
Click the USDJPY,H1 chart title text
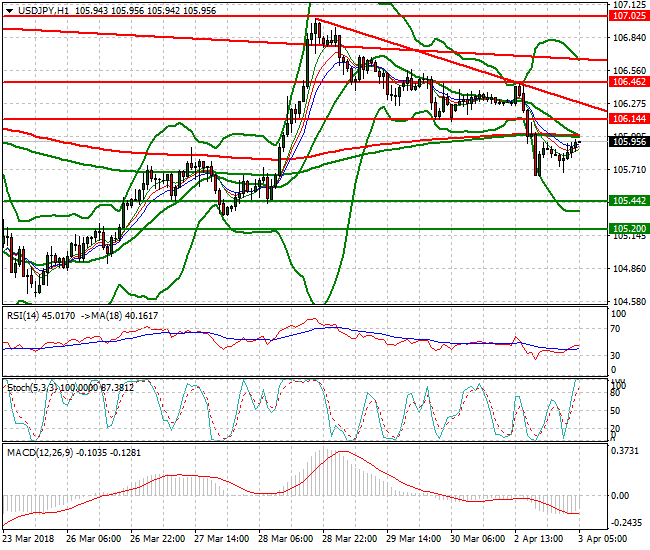(x=44, y=11)
